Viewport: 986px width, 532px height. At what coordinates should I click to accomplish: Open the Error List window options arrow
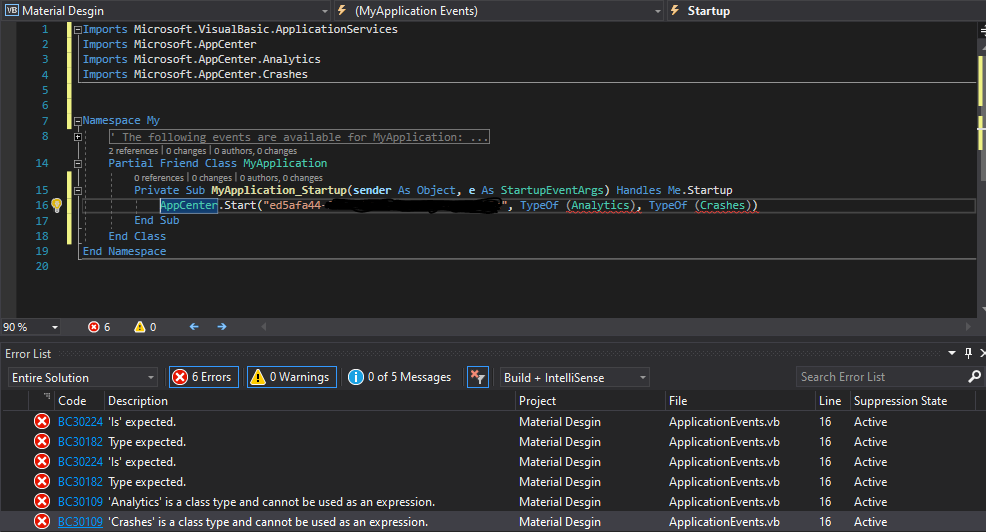[x=952, y=353]
